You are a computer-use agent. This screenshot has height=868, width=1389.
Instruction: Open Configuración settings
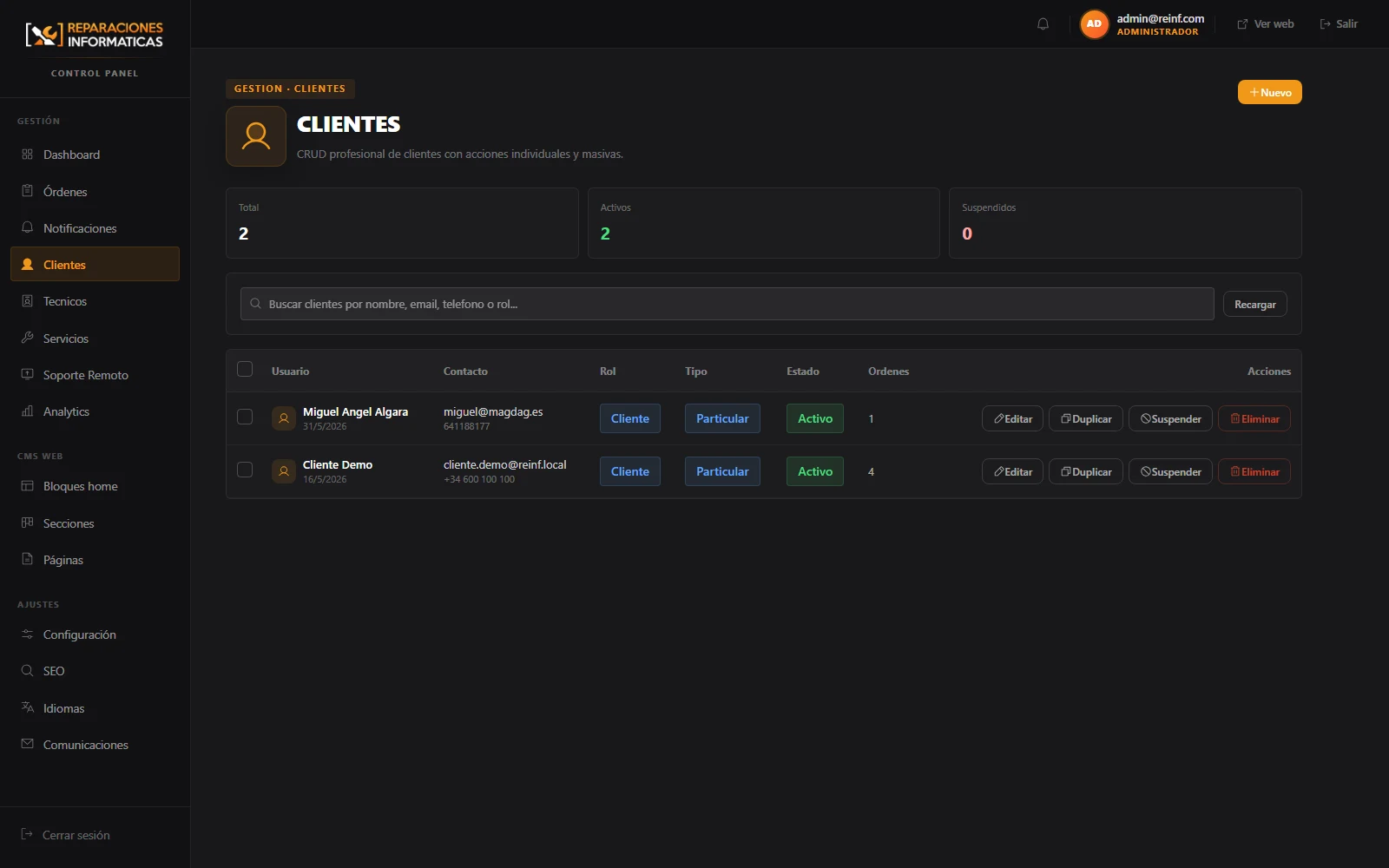click(95, 635)
